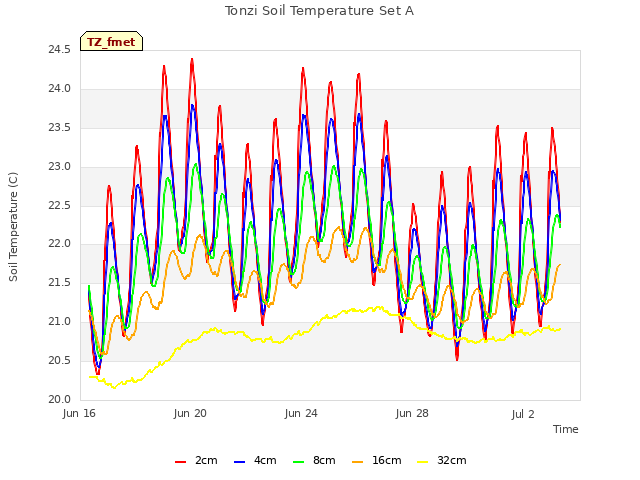Click the 21.0 y-axis tick label
The width and height of the screenshot is (640, 480).
click(x=60, y=322)
